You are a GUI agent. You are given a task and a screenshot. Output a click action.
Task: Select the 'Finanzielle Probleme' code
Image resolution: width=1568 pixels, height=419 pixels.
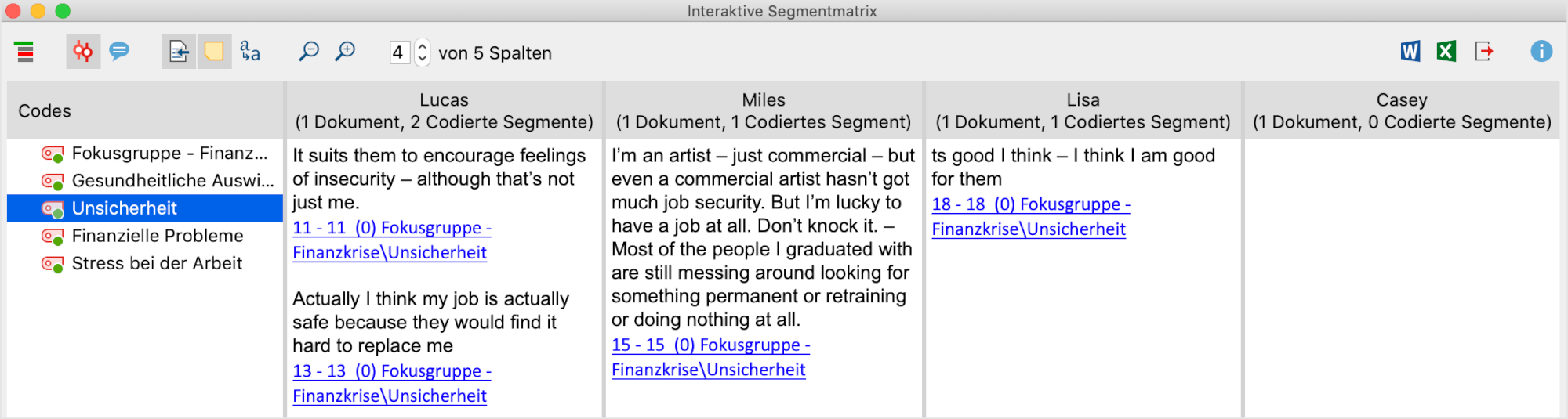(158, 236)
